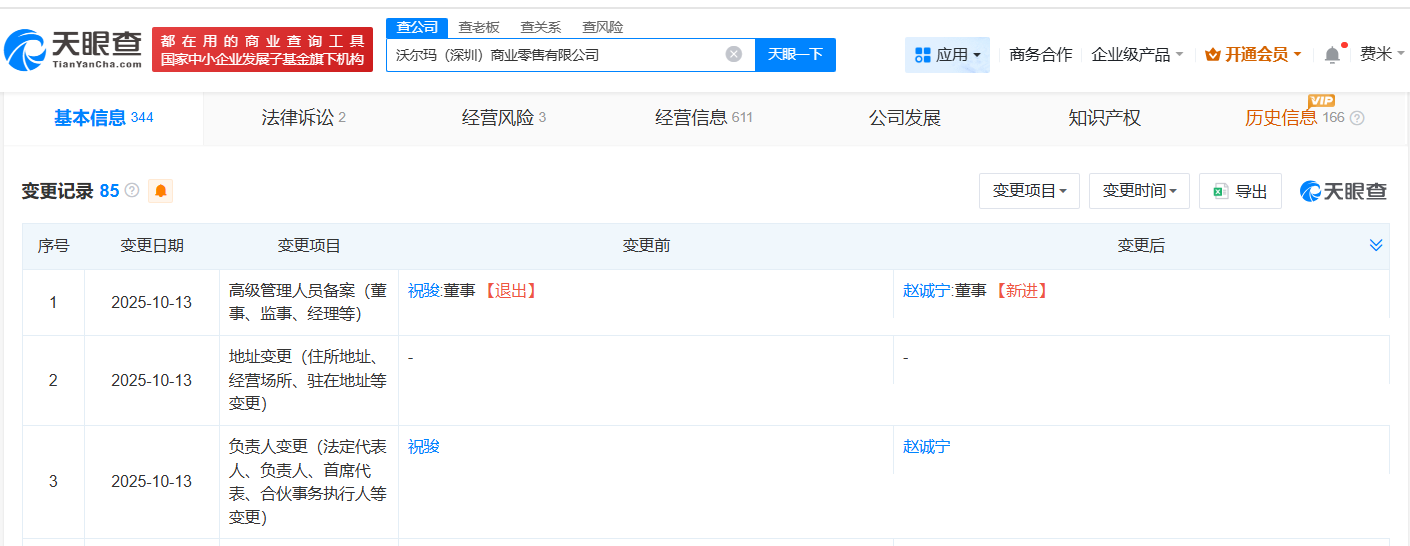
Task: Click help icon beside 历史信息 166
Action: click(x=1357, y=118)
